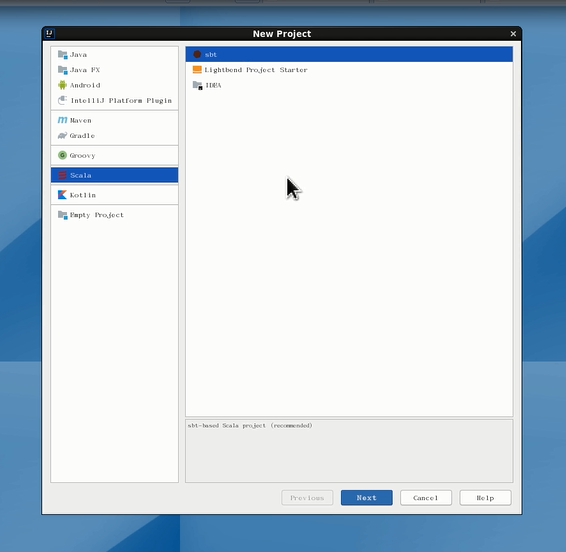Click the IntelliJ Platform Plugin icon

pos(62,100)
